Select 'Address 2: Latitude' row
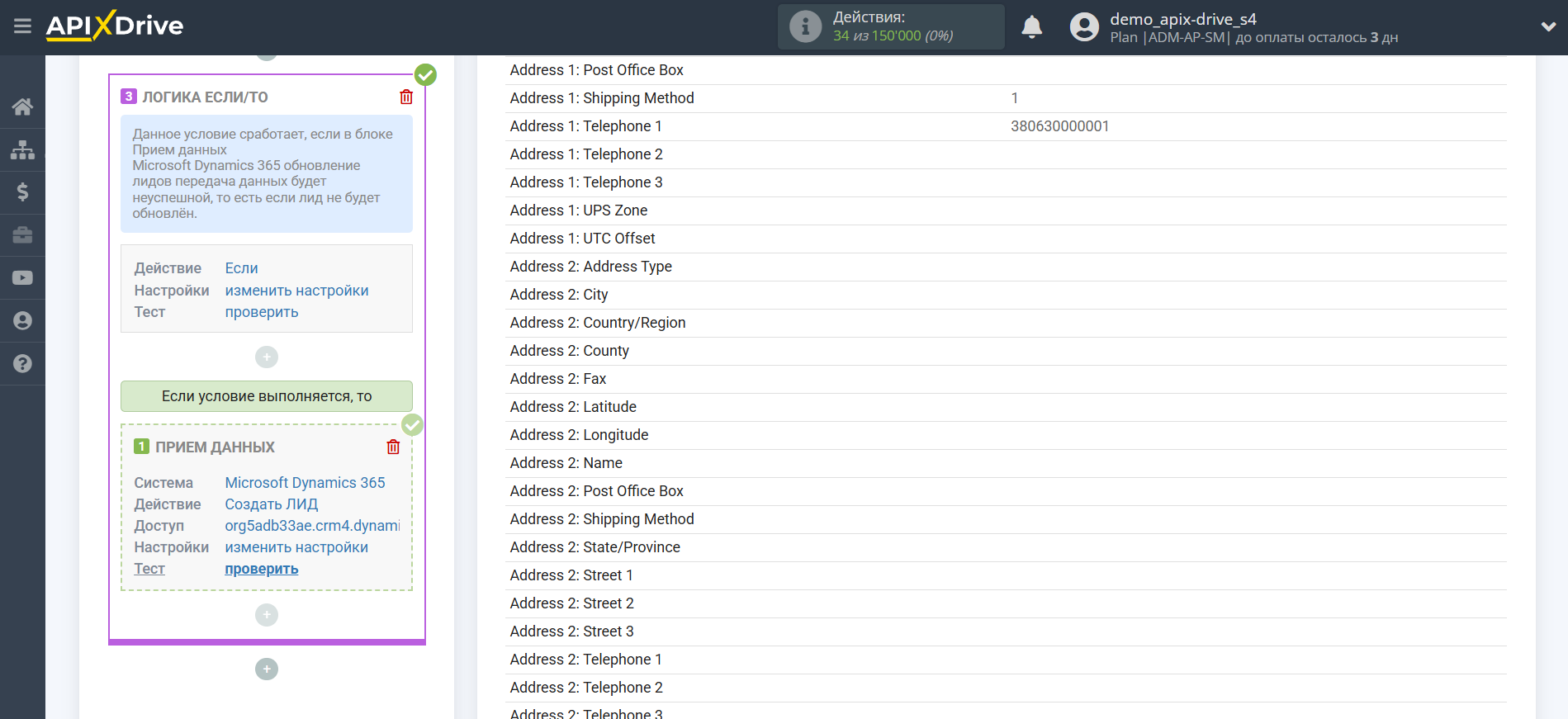Image resolution: width=1568 pixels, height=719 pixels. point(1006,407)
